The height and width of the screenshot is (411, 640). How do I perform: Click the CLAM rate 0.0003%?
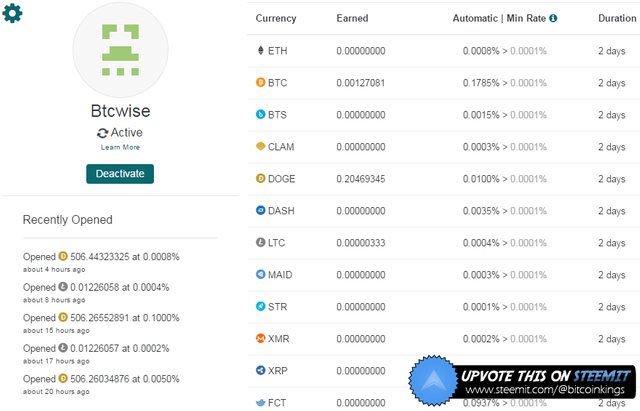481,147
